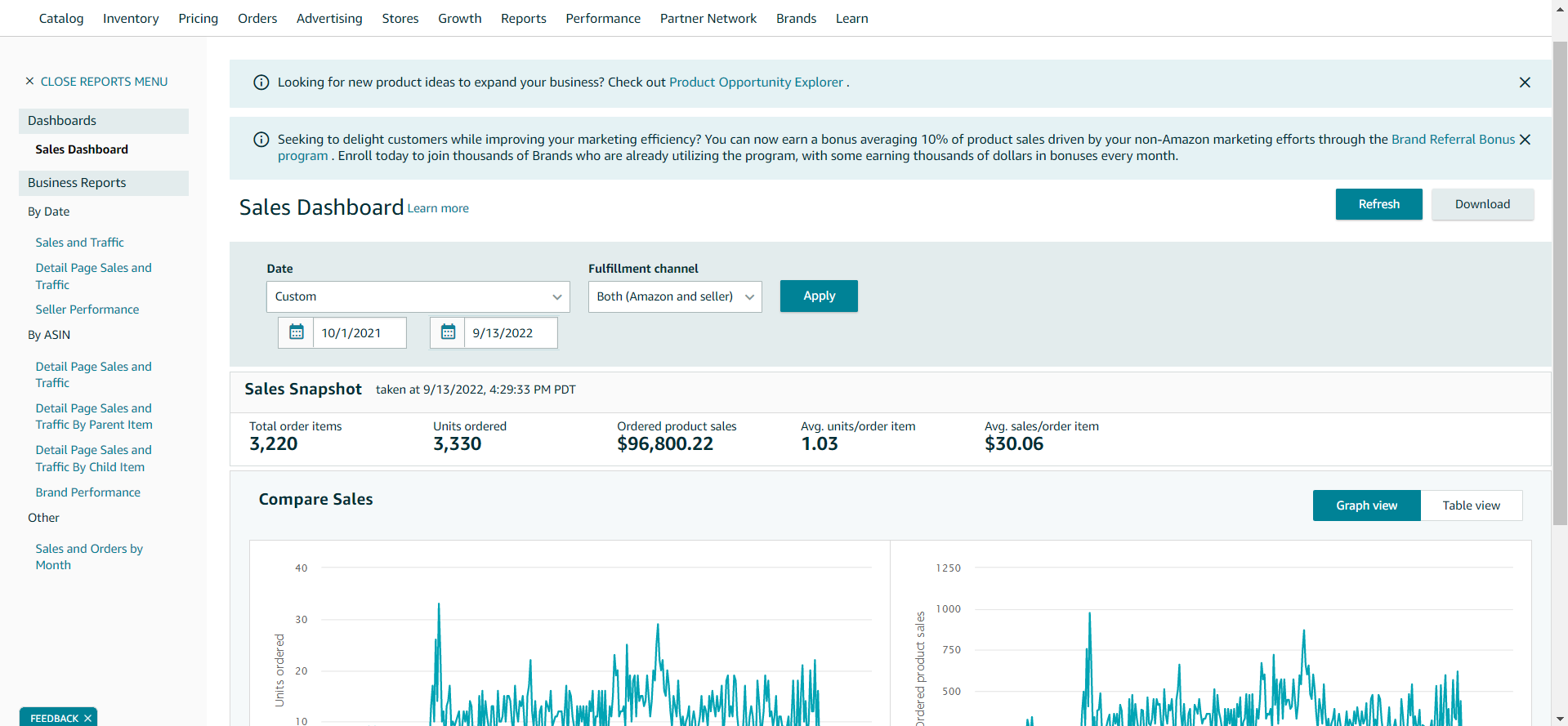Screen dimensions: 1568x726
Task: Click the By Date sidebar label
Action: [49, 212]
